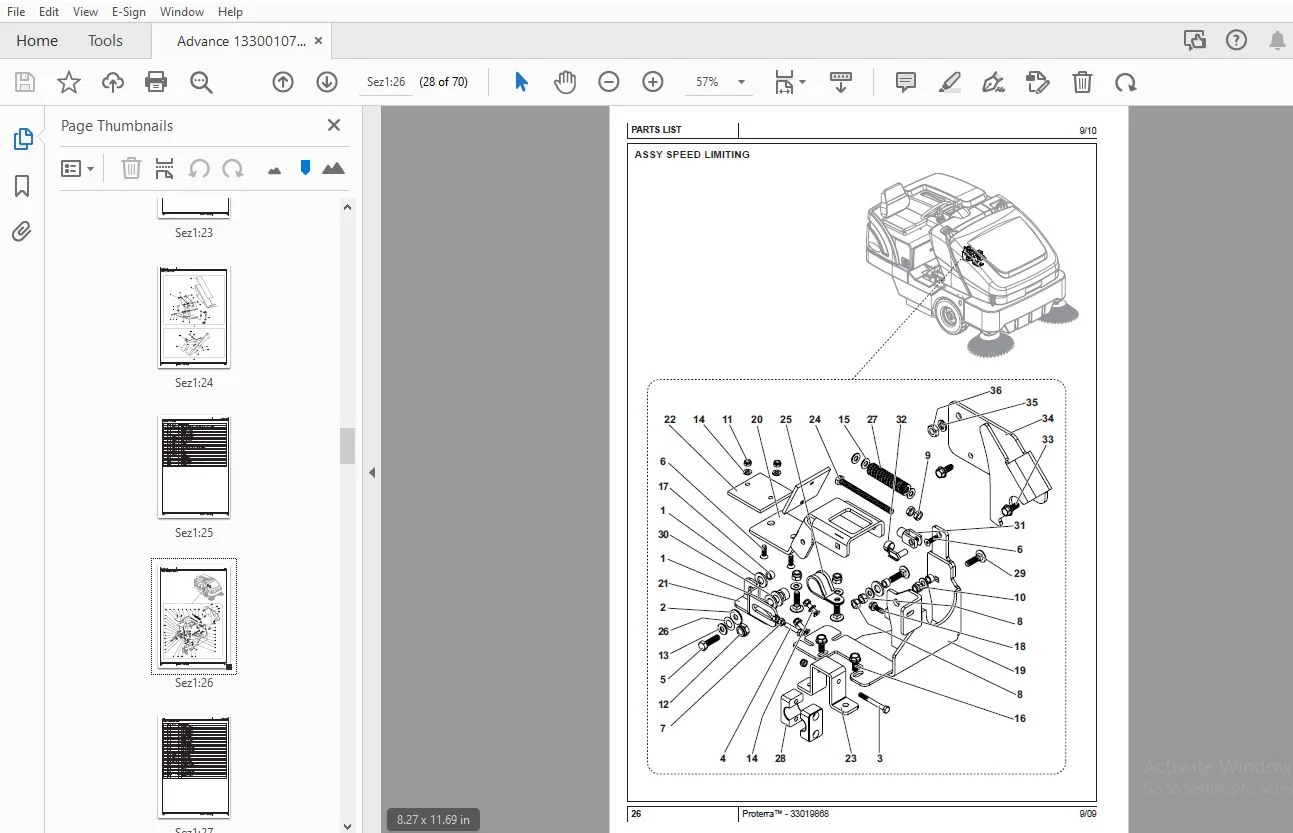Click the ASSY SPEED LIMITING heading
The width and height of the screenshot is (1293, 833).
click(x=692, y=155)
